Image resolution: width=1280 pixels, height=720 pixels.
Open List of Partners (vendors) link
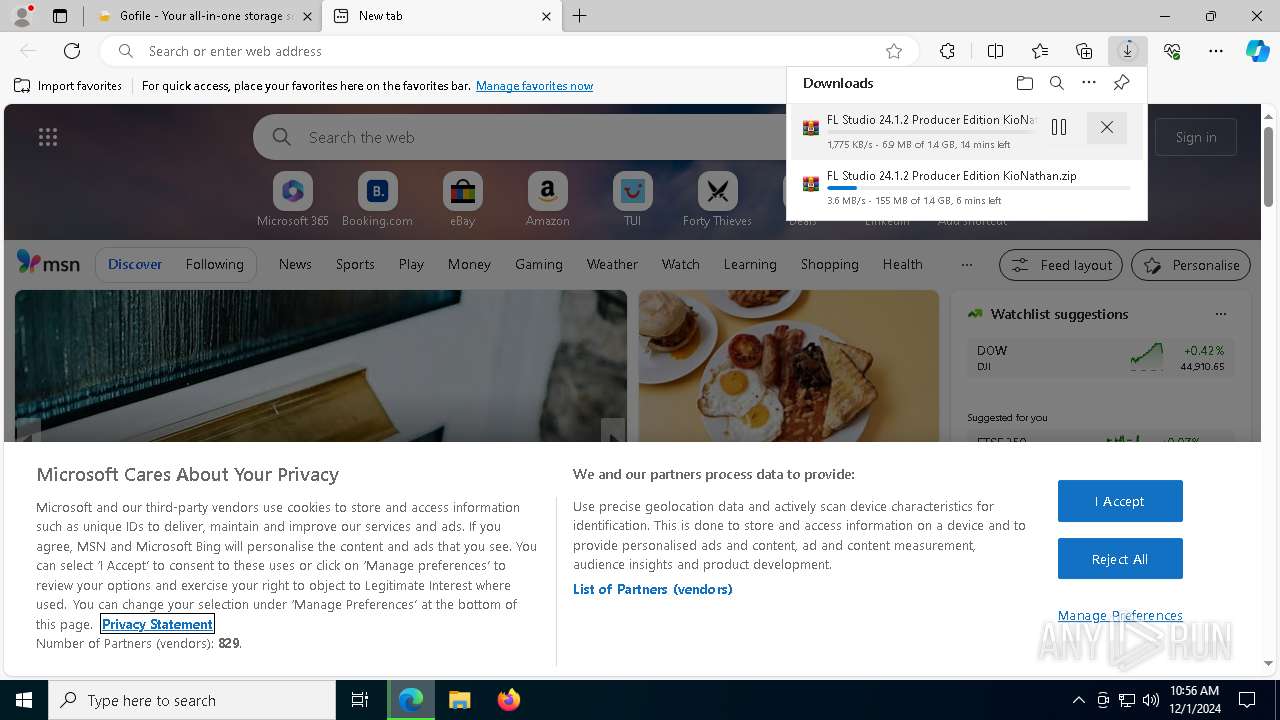pos(653,589)
